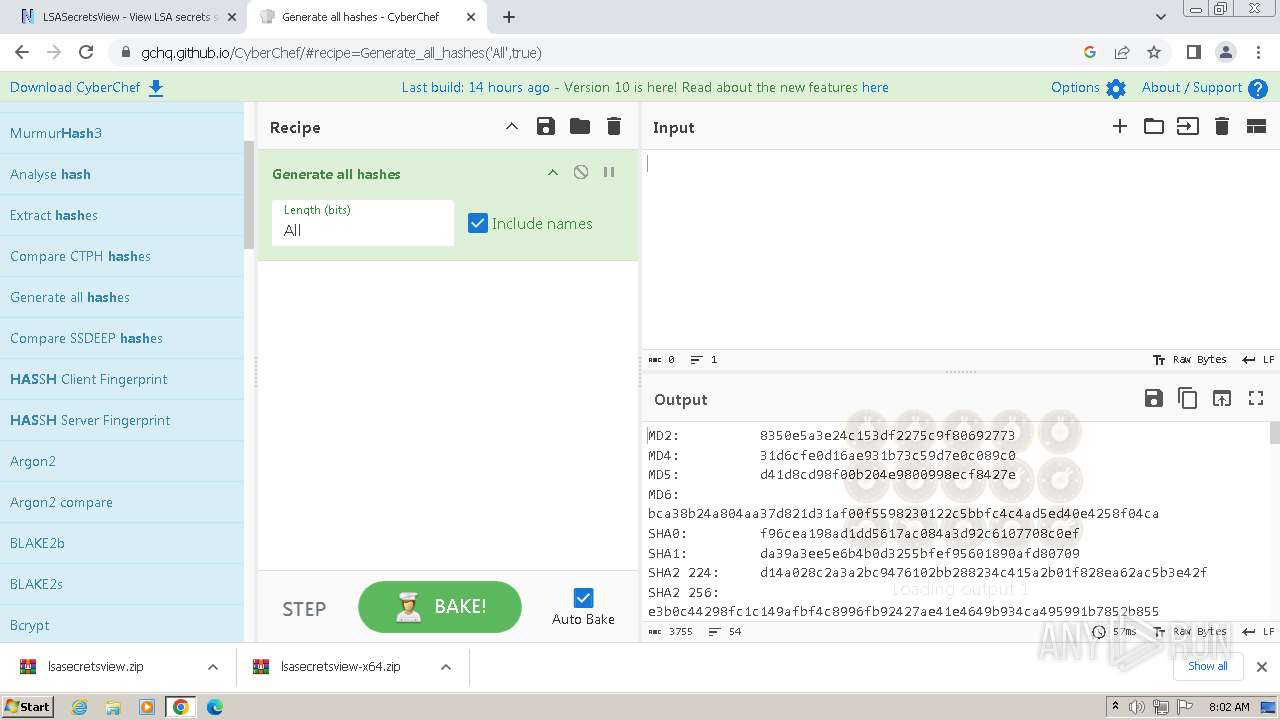Share this page icon
Image resolution: width=1280 pixels, height=720 pixels.
pos(1122,53)
